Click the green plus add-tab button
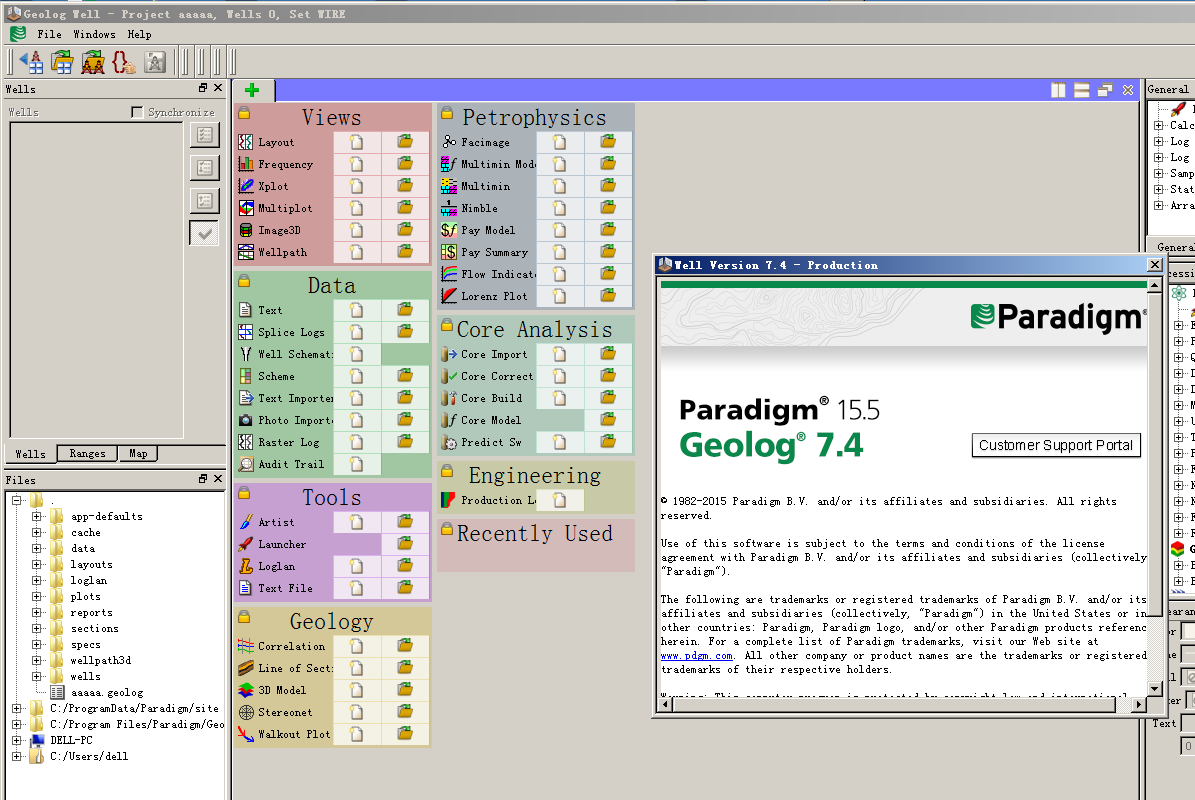This screenshot has height=800, width=1195. tap(252, 91)
